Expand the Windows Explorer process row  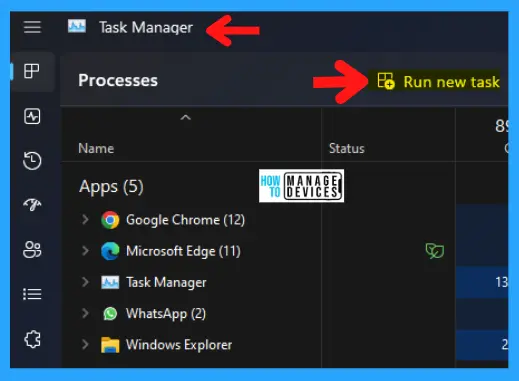click(85, 344)
